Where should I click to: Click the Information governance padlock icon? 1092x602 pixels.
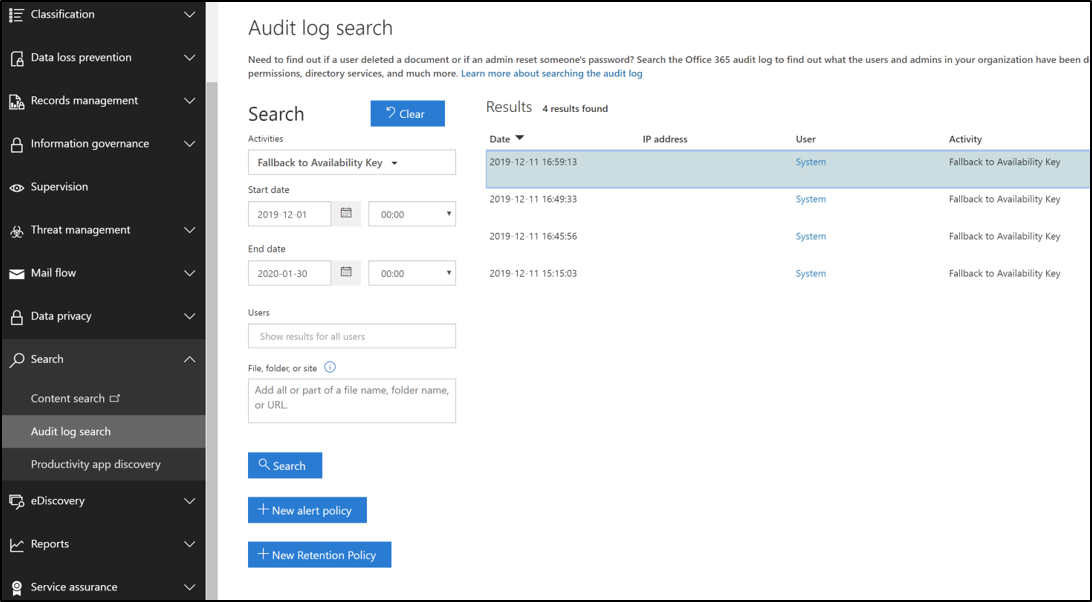[16, 145]
